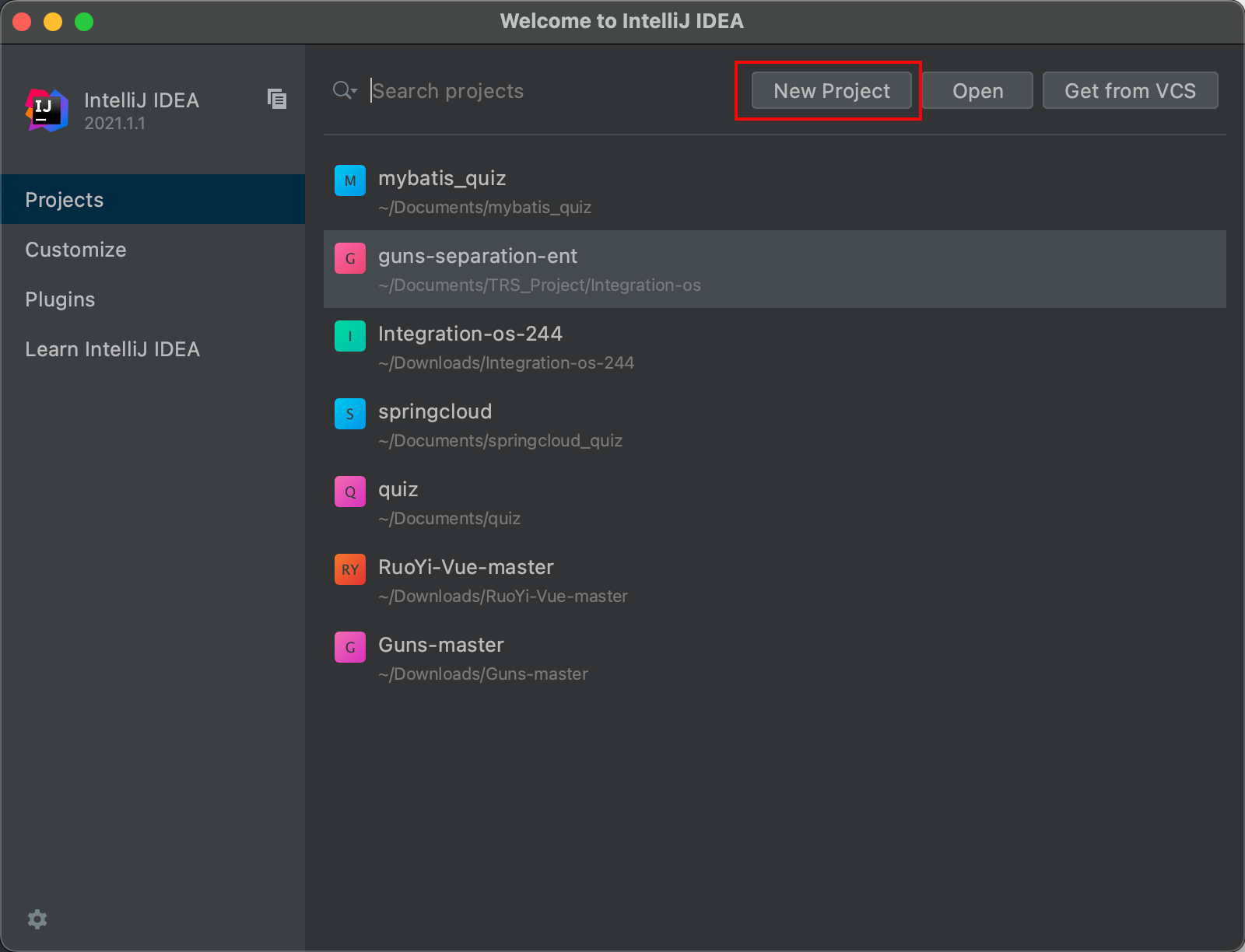This screenshot has width=1245, height=952.
Task: Open the Guns-master project
Action: [775, 658]
